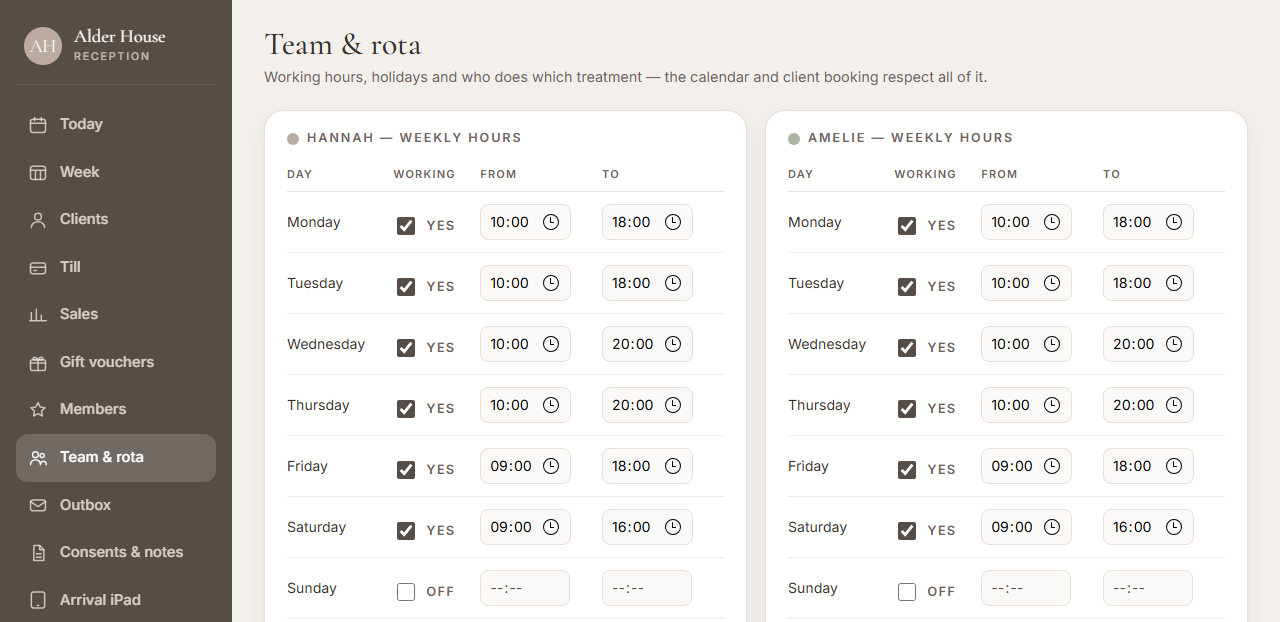
Task: Open clock picker for Amelie Saturday from time
Action: click(1052, 527)
